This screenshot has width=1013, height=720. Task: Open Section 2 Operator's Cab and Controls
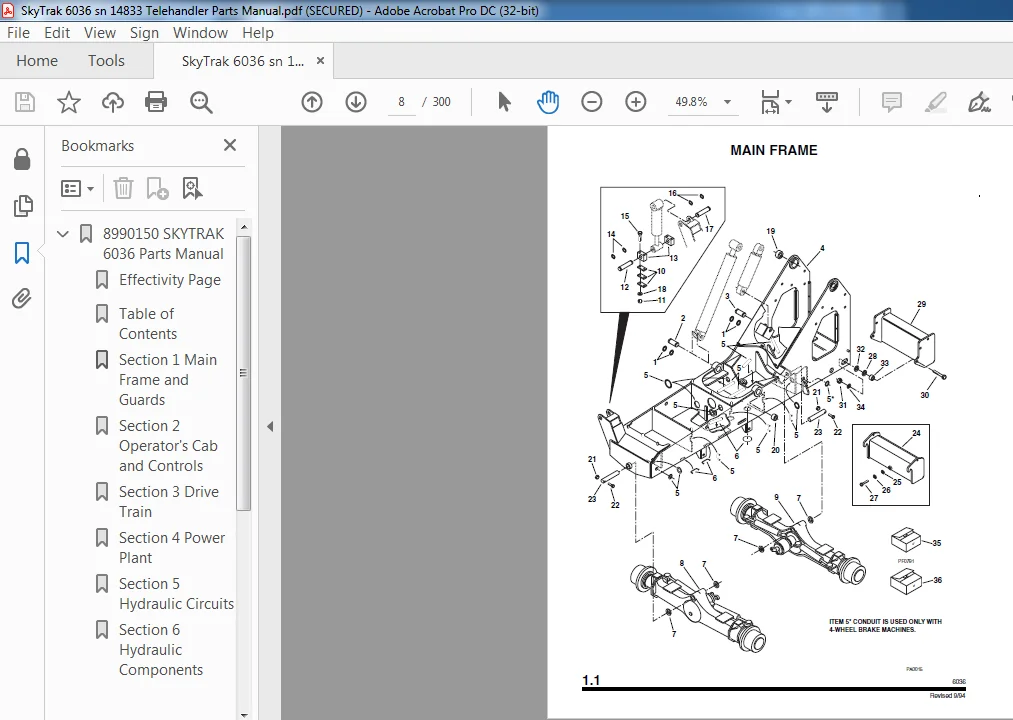tap(168, 446)
